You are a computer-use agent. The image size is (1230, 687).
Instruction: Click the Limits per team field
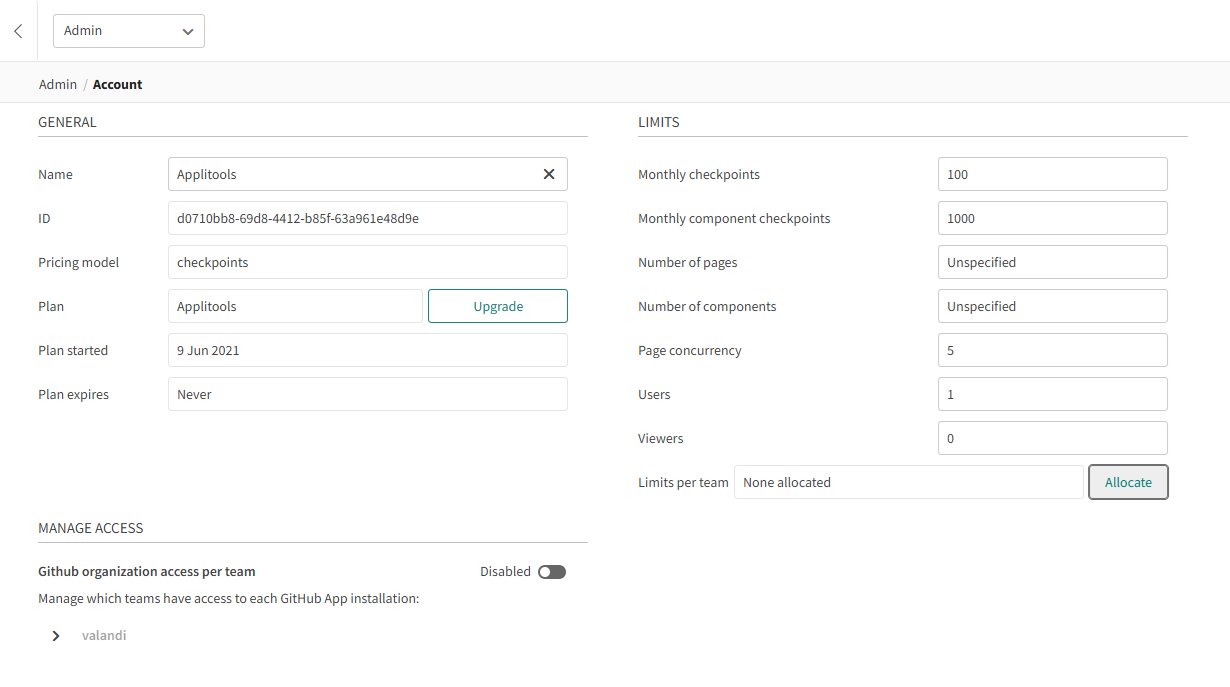909,482
